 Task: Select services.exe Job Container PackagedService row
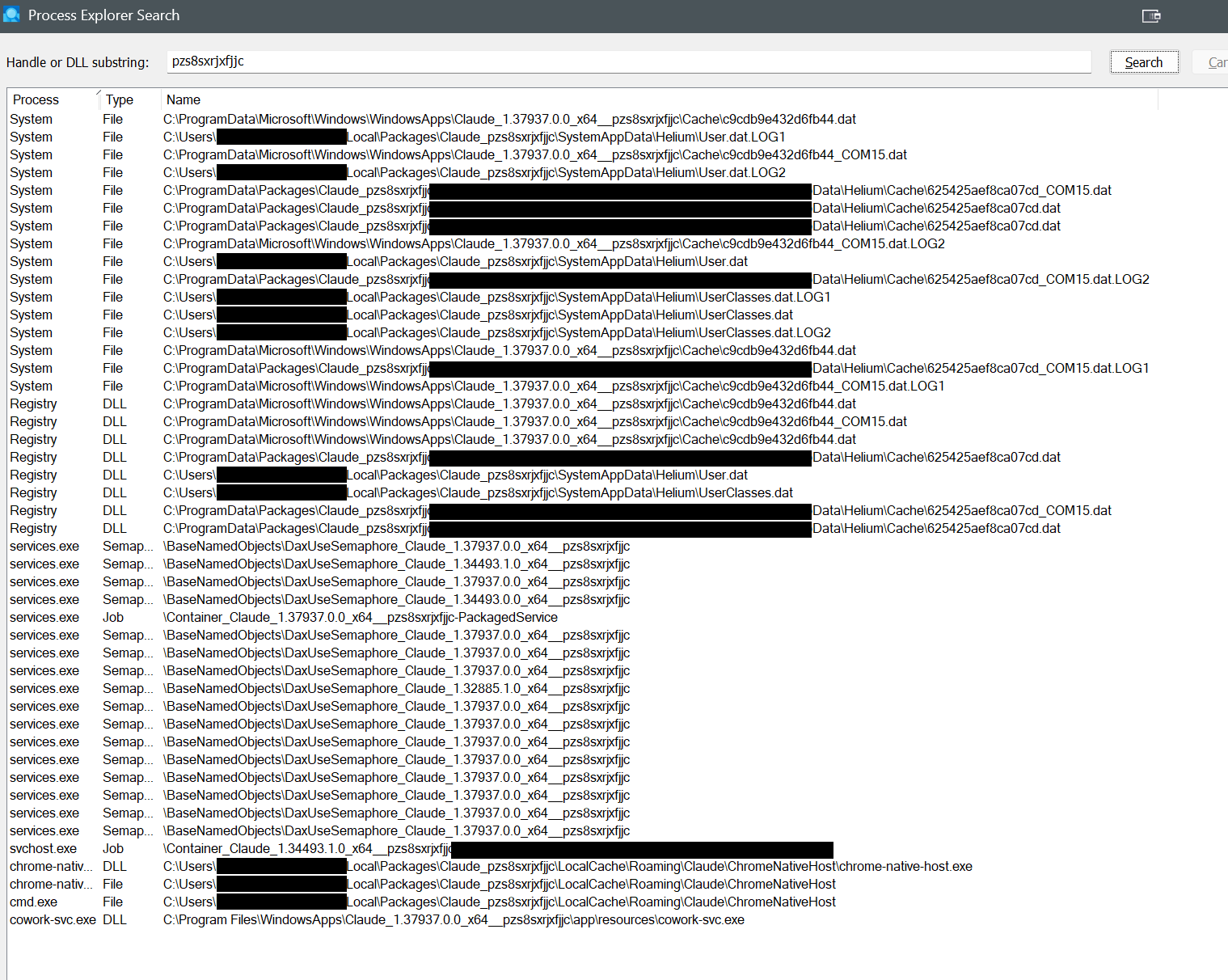coord(583,617)
